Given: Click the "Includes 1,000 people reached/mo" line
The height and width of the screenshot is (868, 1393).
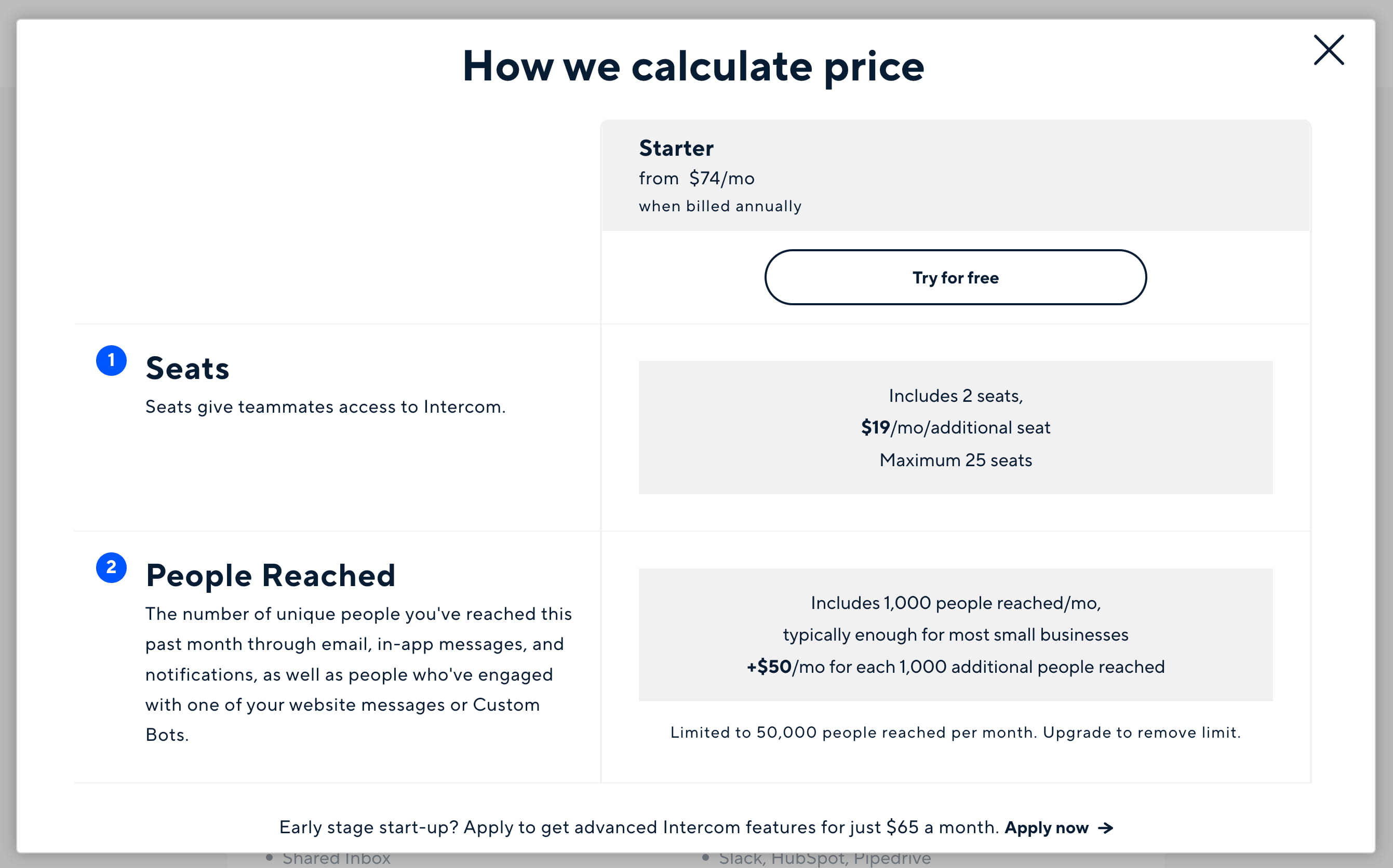Looking at the screenshot, I should tap(955, 603).
